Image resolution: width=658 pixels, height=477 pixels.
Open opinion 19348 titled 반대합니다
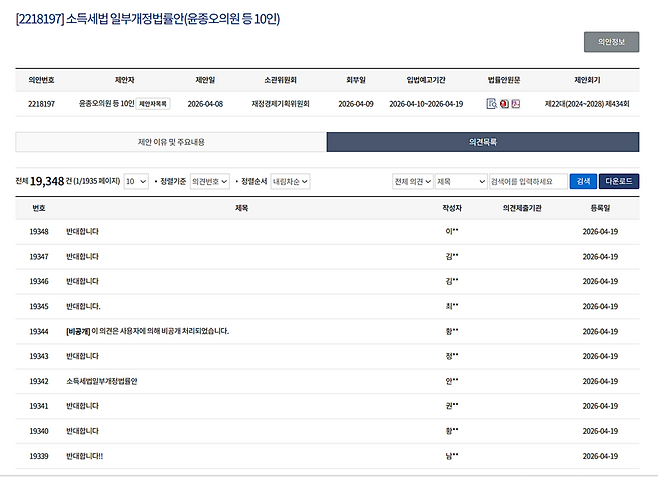pyautogui.click(x=82, y=232)
